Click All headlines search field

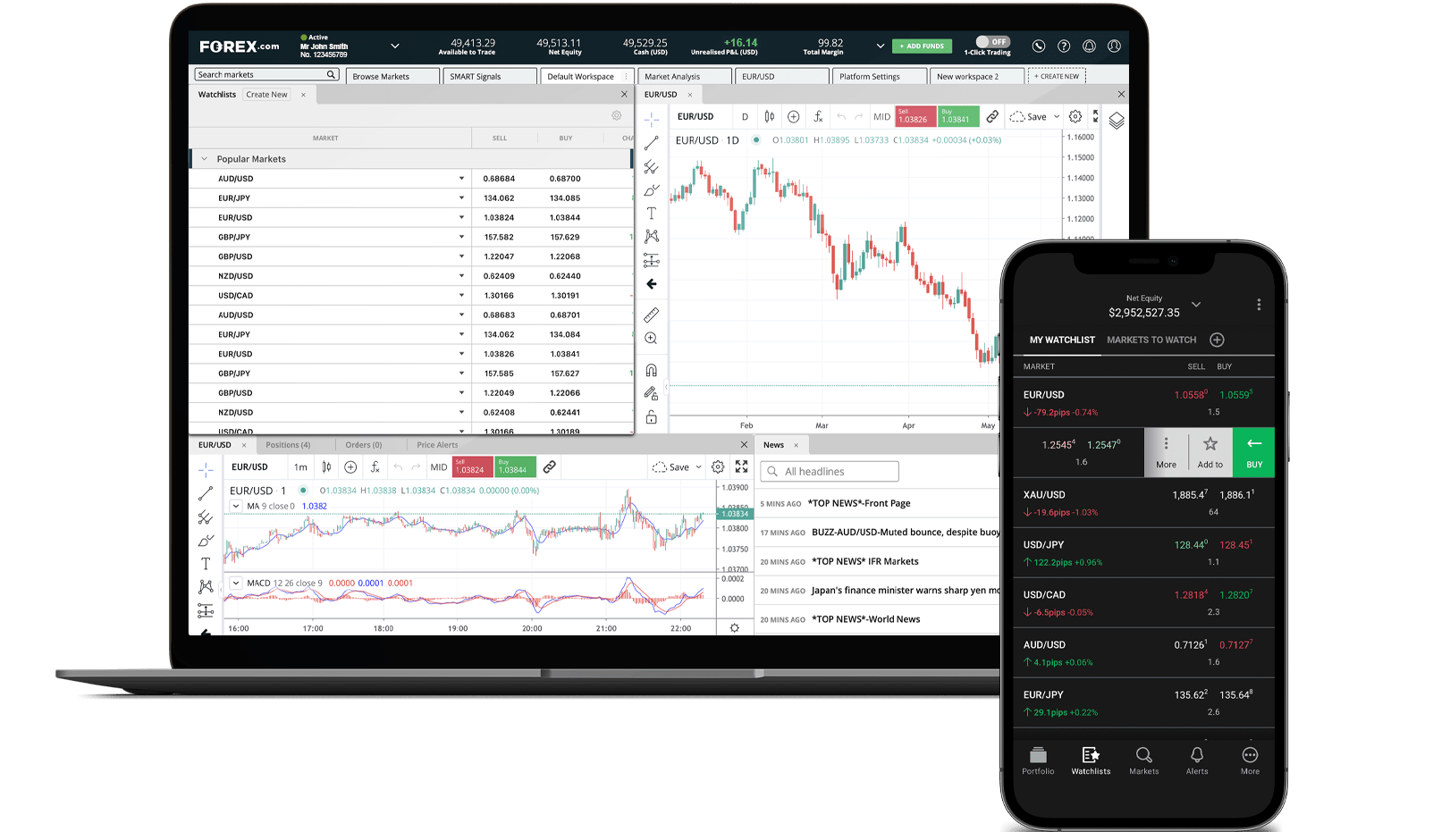pos(830,471)
